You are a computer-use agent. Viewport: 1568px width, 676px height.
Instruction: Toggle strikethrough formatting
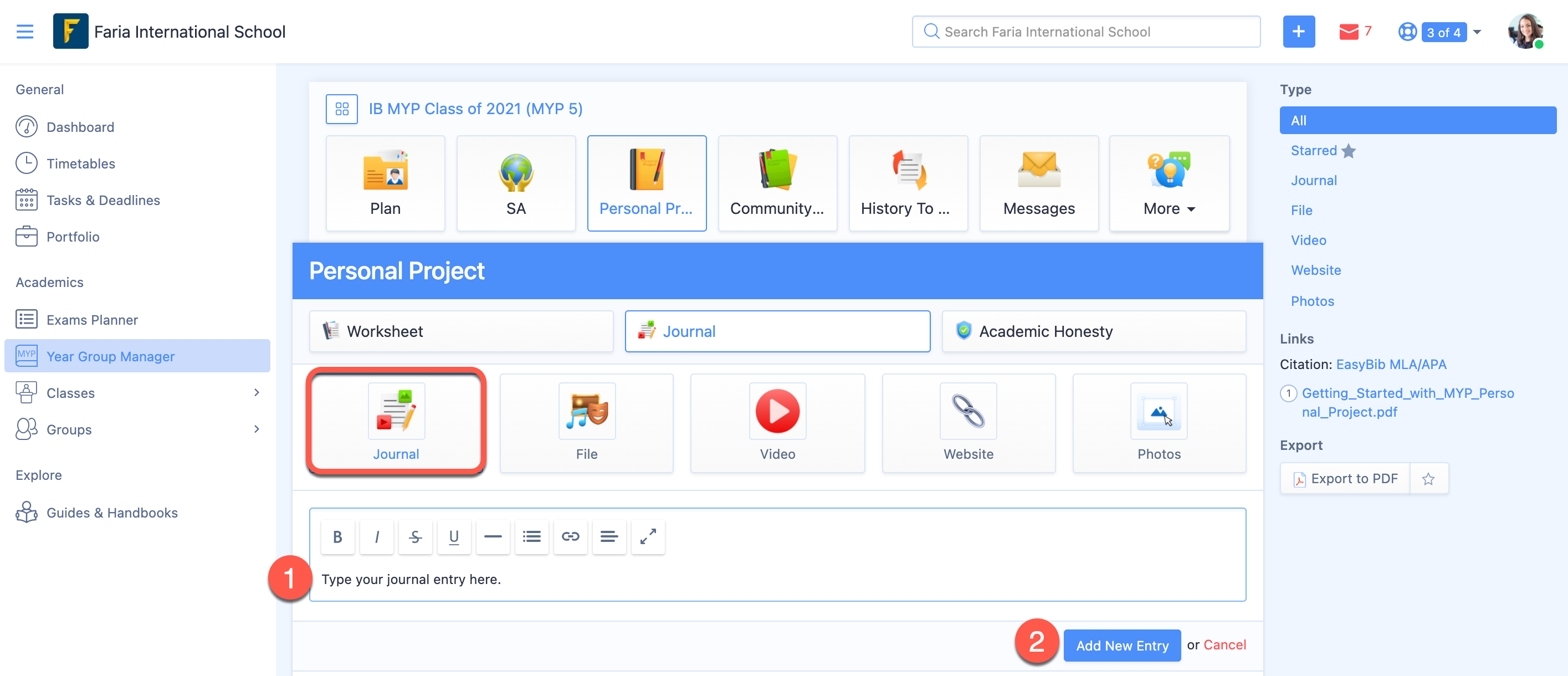(x=415, y=536)
